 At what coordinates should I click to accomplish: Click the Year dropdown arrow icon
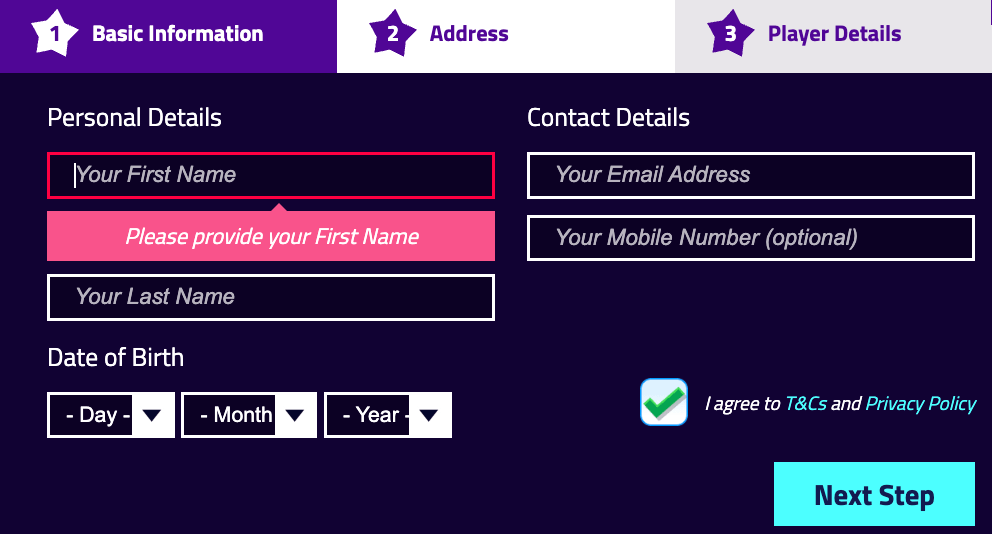point(429,415)
